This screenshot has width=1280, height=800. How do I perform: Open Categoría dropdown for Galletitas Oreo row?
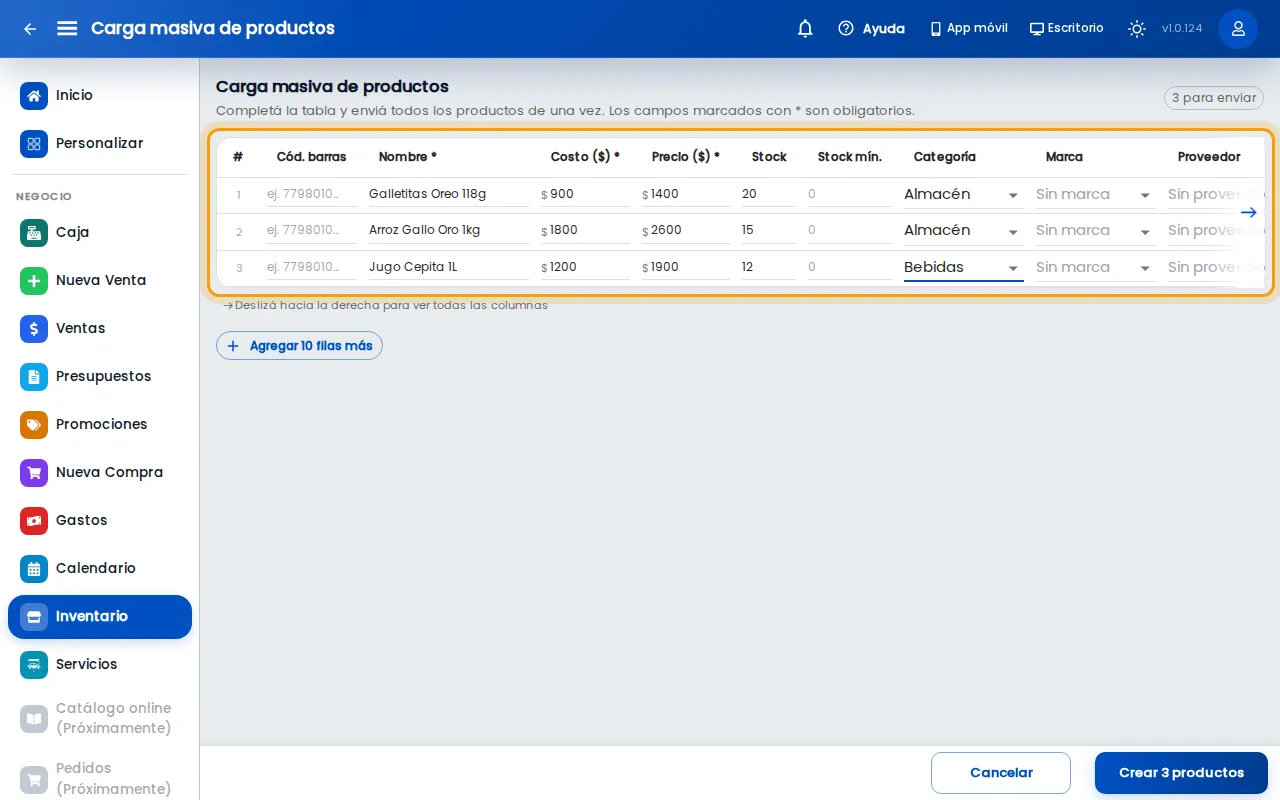[x=963, y=195]
